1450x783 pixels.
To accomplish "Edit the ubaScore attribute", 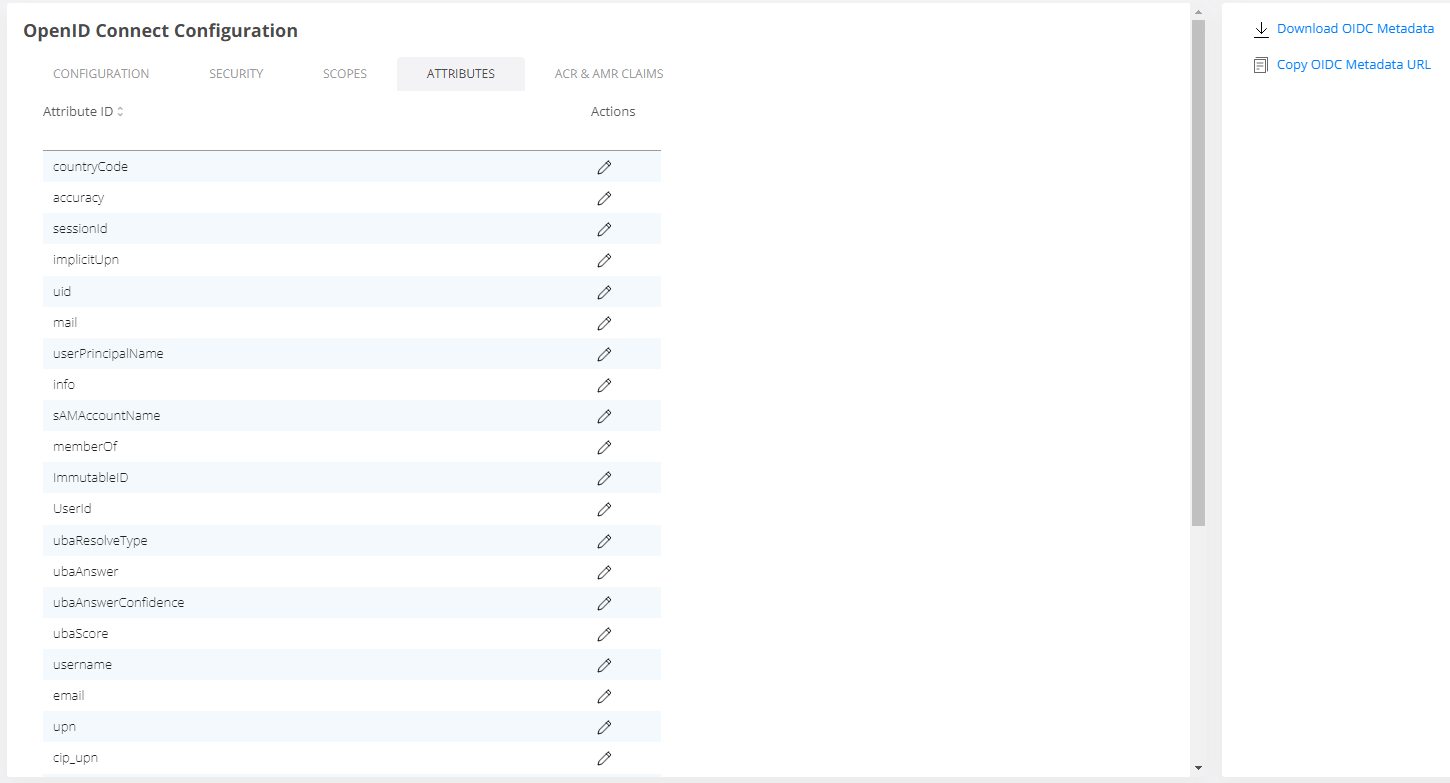I will [604, 634].
